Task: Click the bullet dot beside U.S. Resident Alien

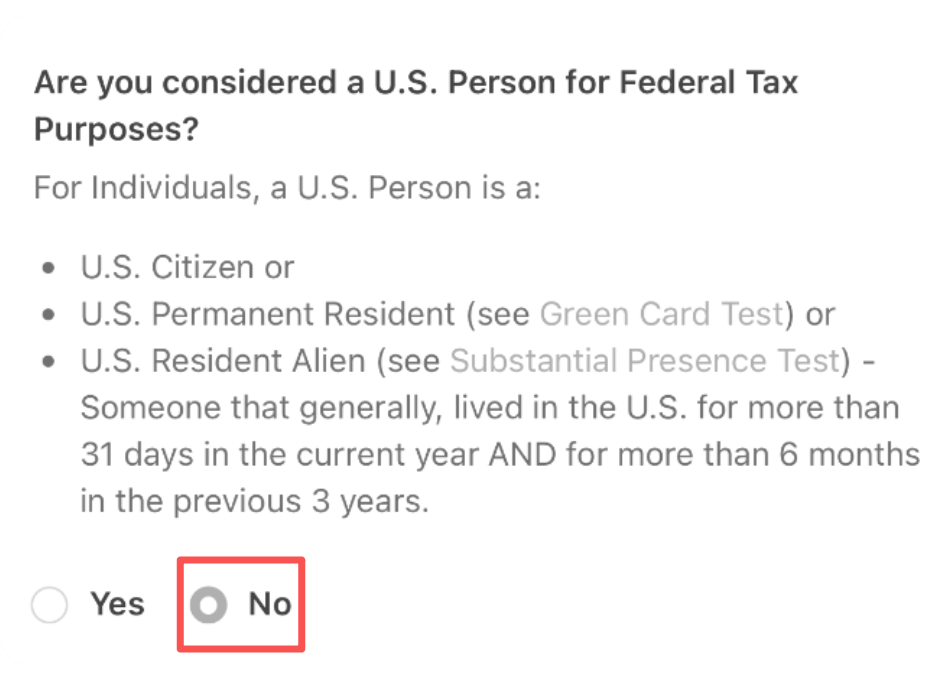Action: [49, 361]
